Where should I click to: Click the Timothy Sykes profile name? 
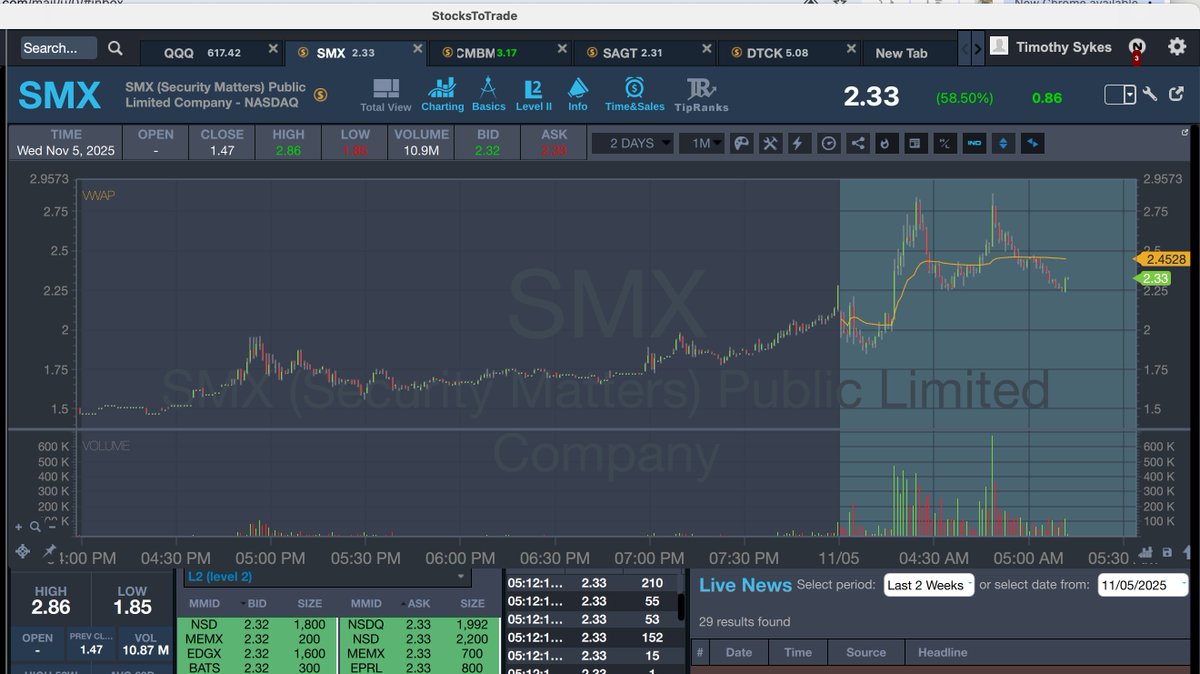(1064, 47)
